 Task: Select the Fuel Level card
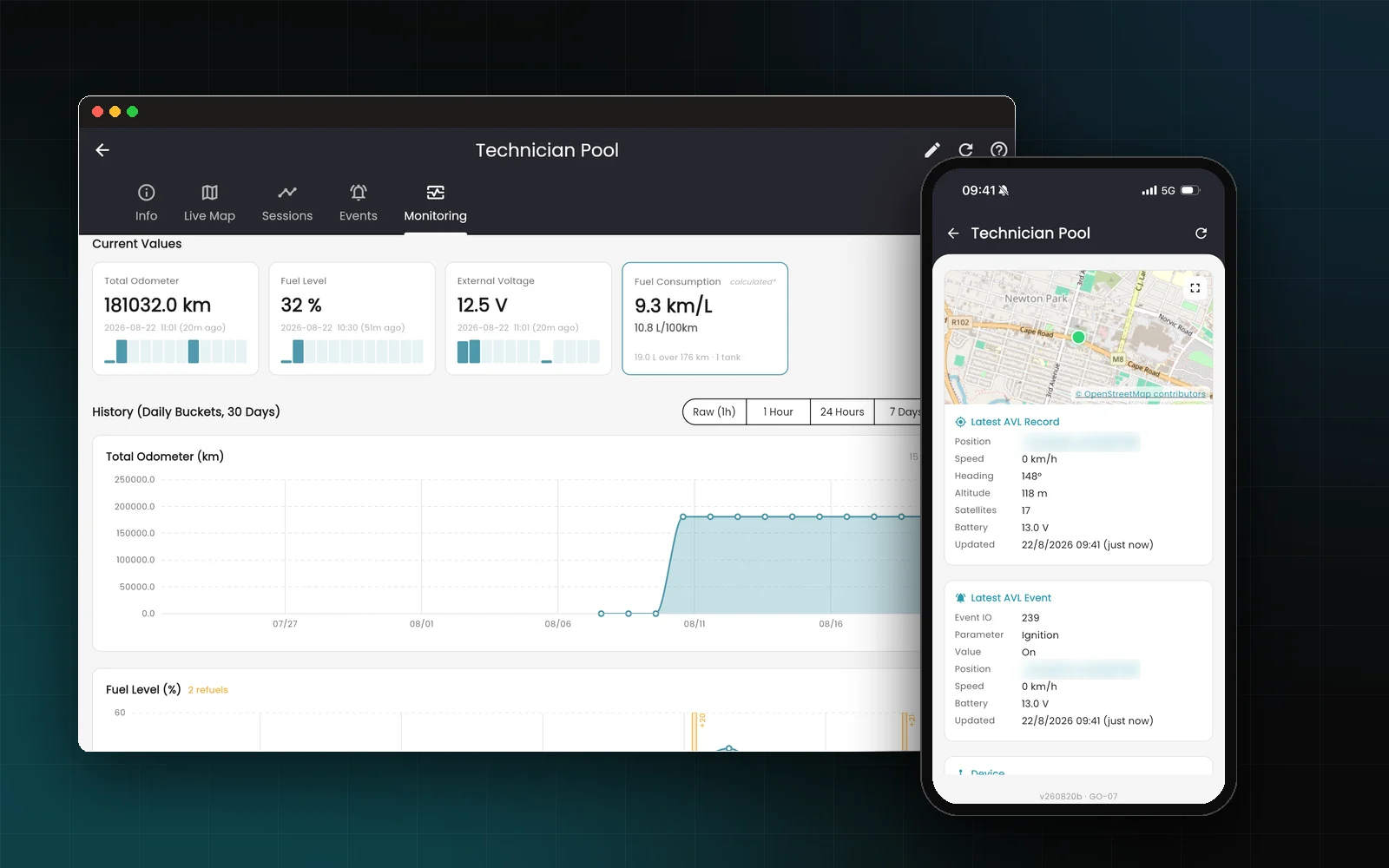click(x=352, y=319)
